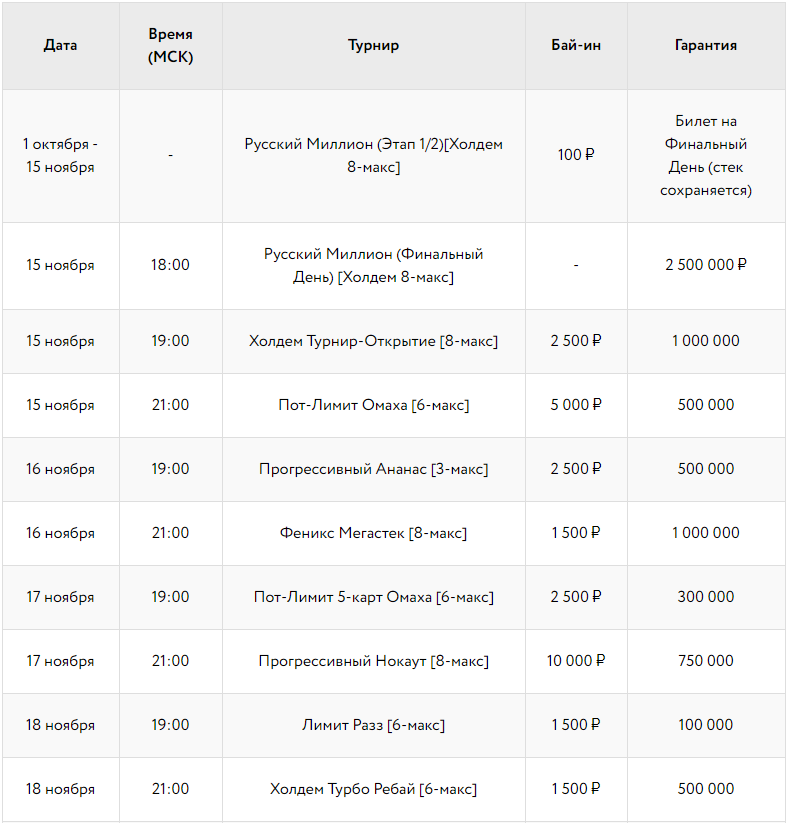
Task: Select Пот-Лимит 5-карт Омаха [6-макс] entry
Action: 373,597
